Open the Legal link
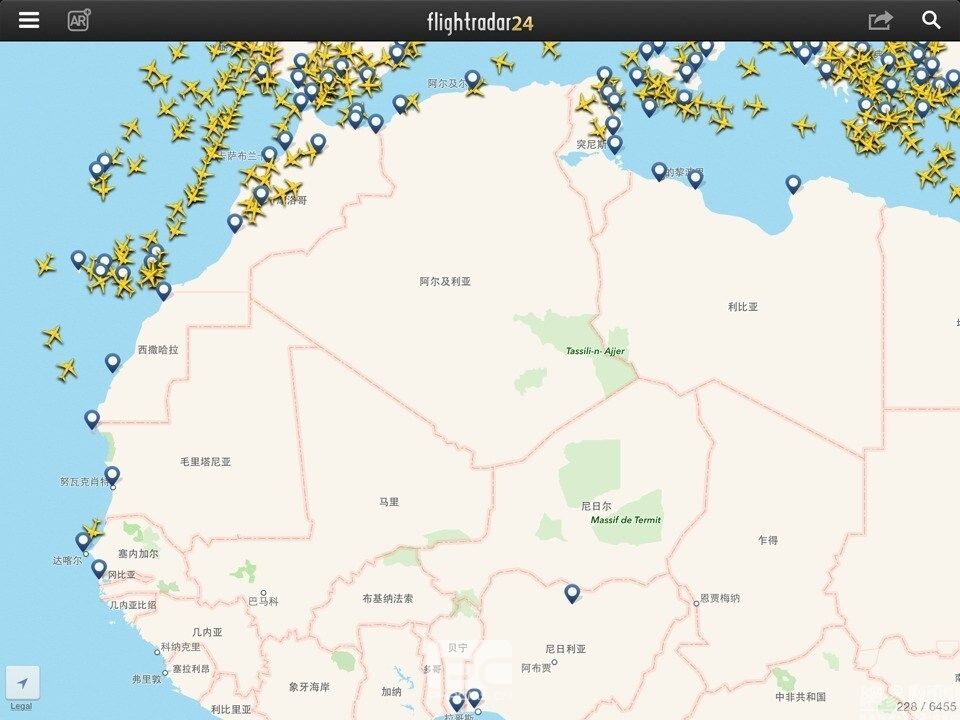Viewport: 960px width, 720px height. [x=21, y=707]
